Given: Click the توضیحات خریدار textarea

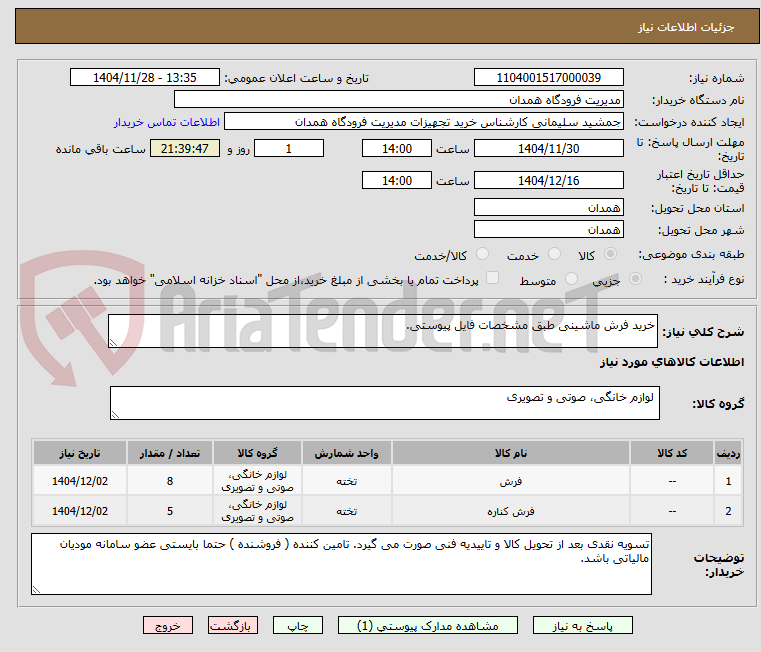Looking at the screenshot, I should [x=341, y=564].
